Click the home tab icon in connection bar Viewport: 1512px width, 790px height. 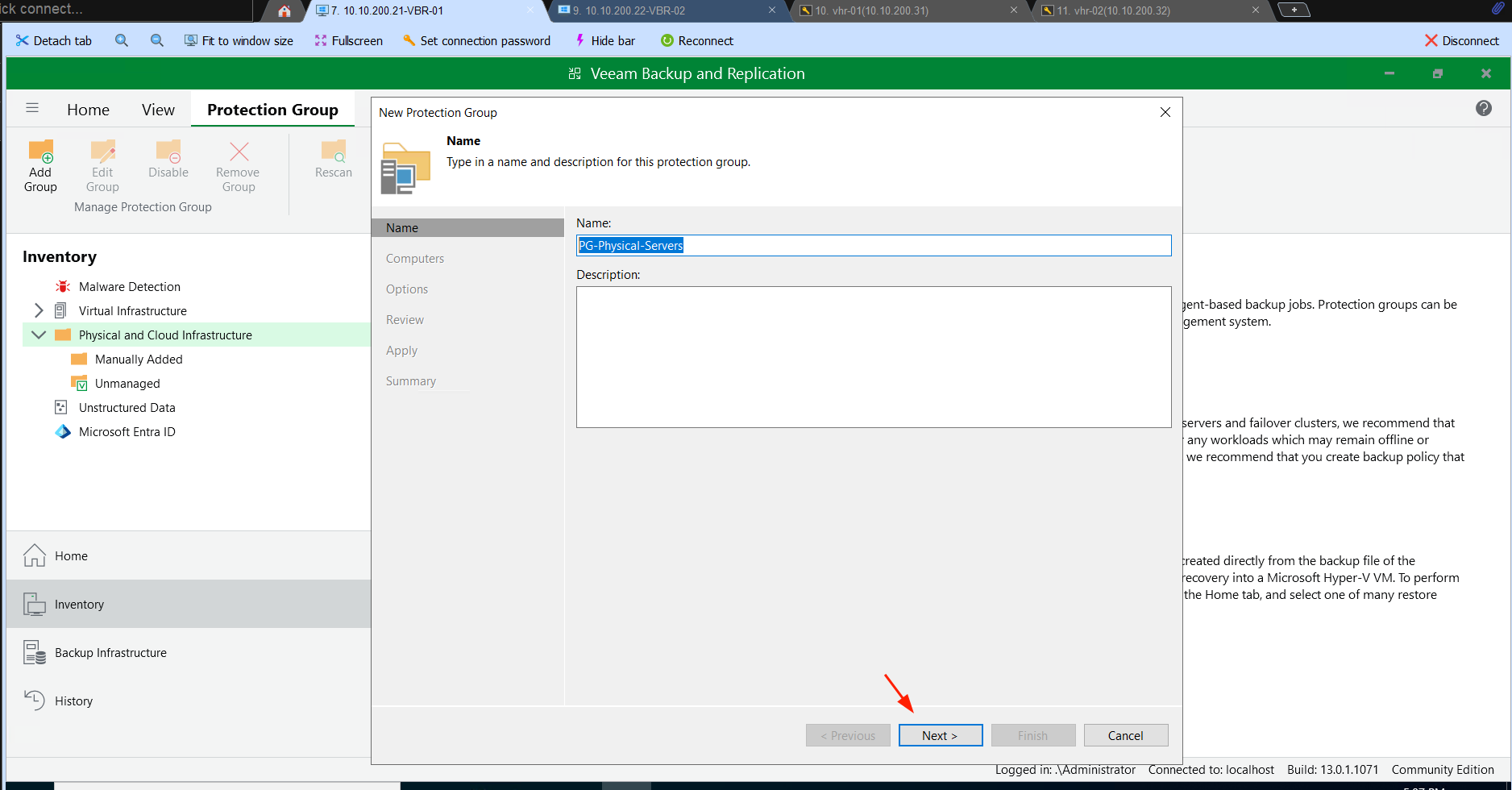(285, 10)
